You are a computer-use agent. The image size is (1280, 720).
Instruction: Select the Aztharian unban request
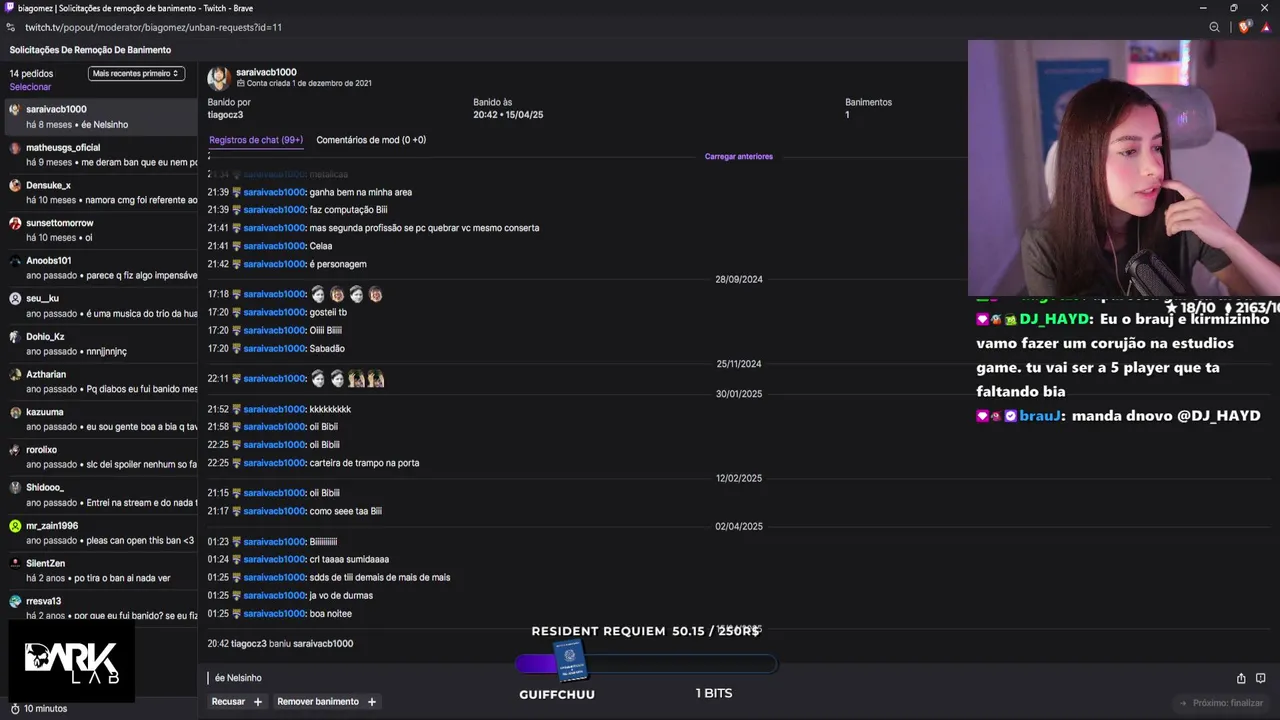100,381
